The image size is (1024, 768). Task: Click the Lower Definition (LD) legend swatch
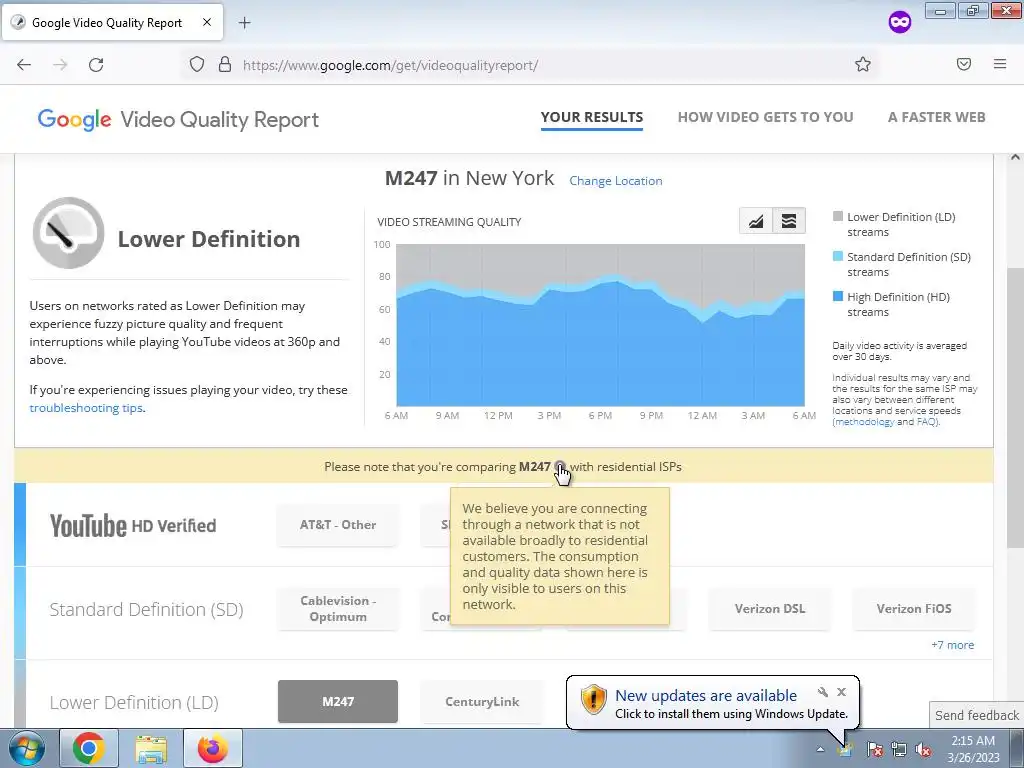click(838, 216)
